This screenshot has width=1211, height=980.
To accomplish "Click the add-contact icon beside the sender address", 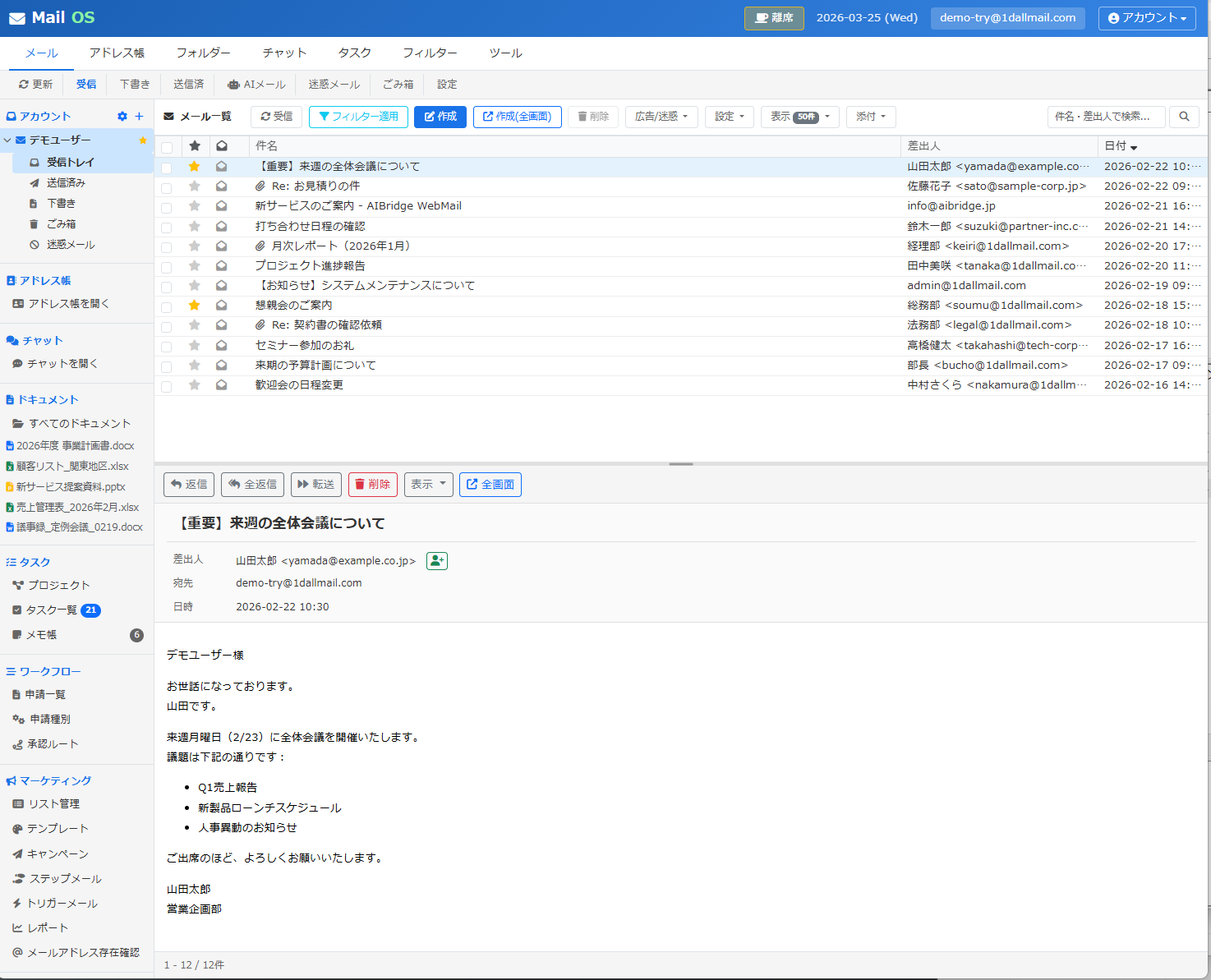I will tap(436, 561).
